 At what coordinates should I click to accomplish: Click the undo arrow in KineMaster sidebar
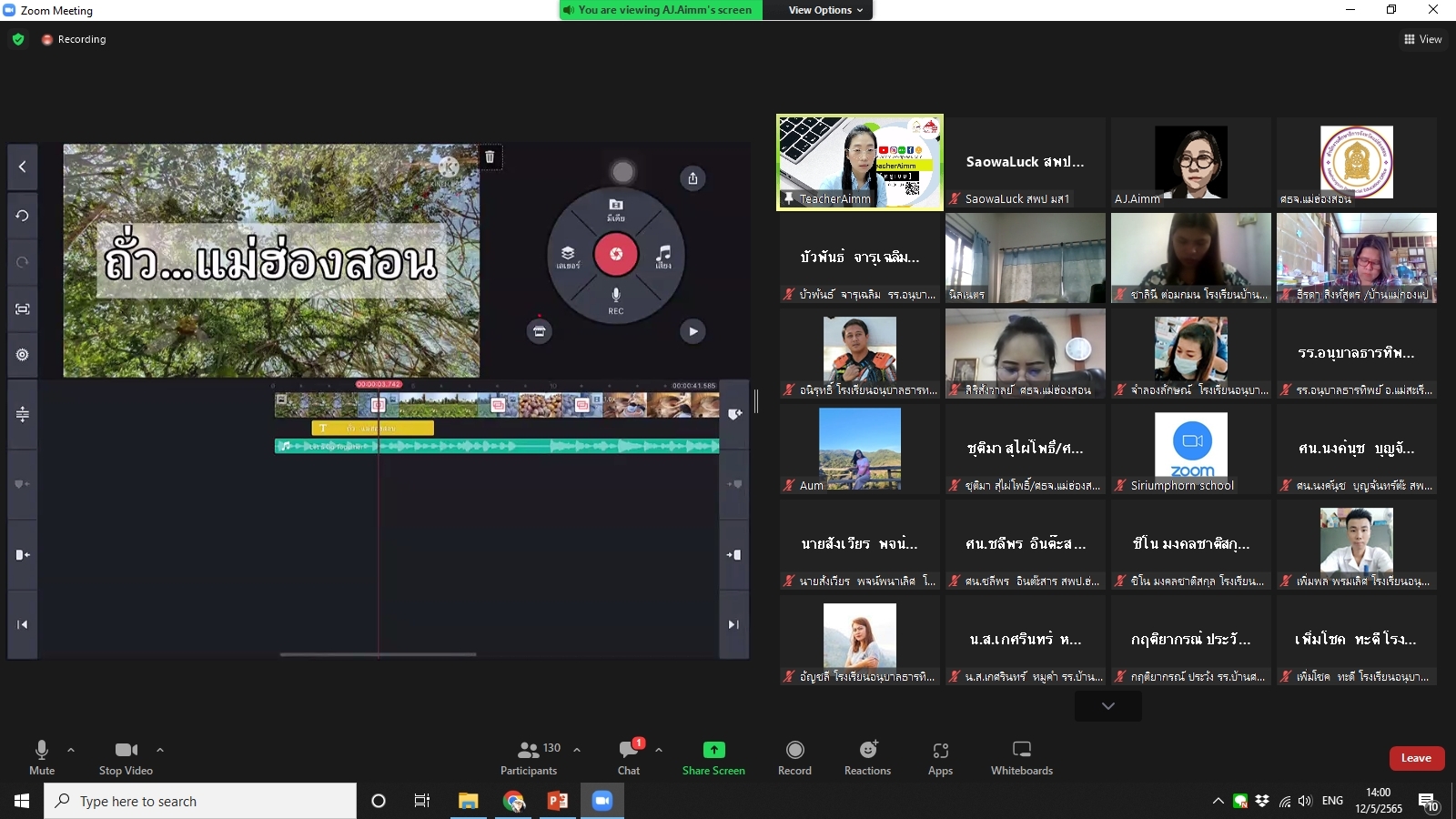click(x=23, y=216)
